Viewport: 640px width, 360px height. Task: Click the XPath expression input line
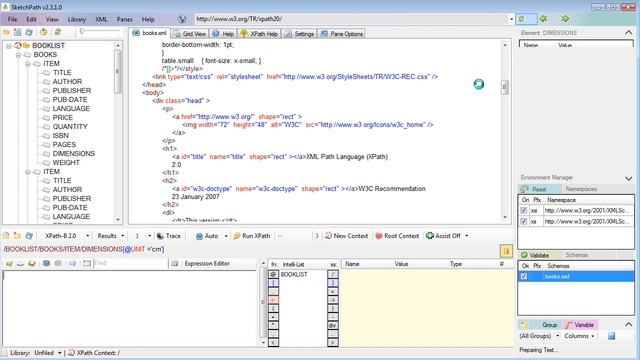click(251, 249)
